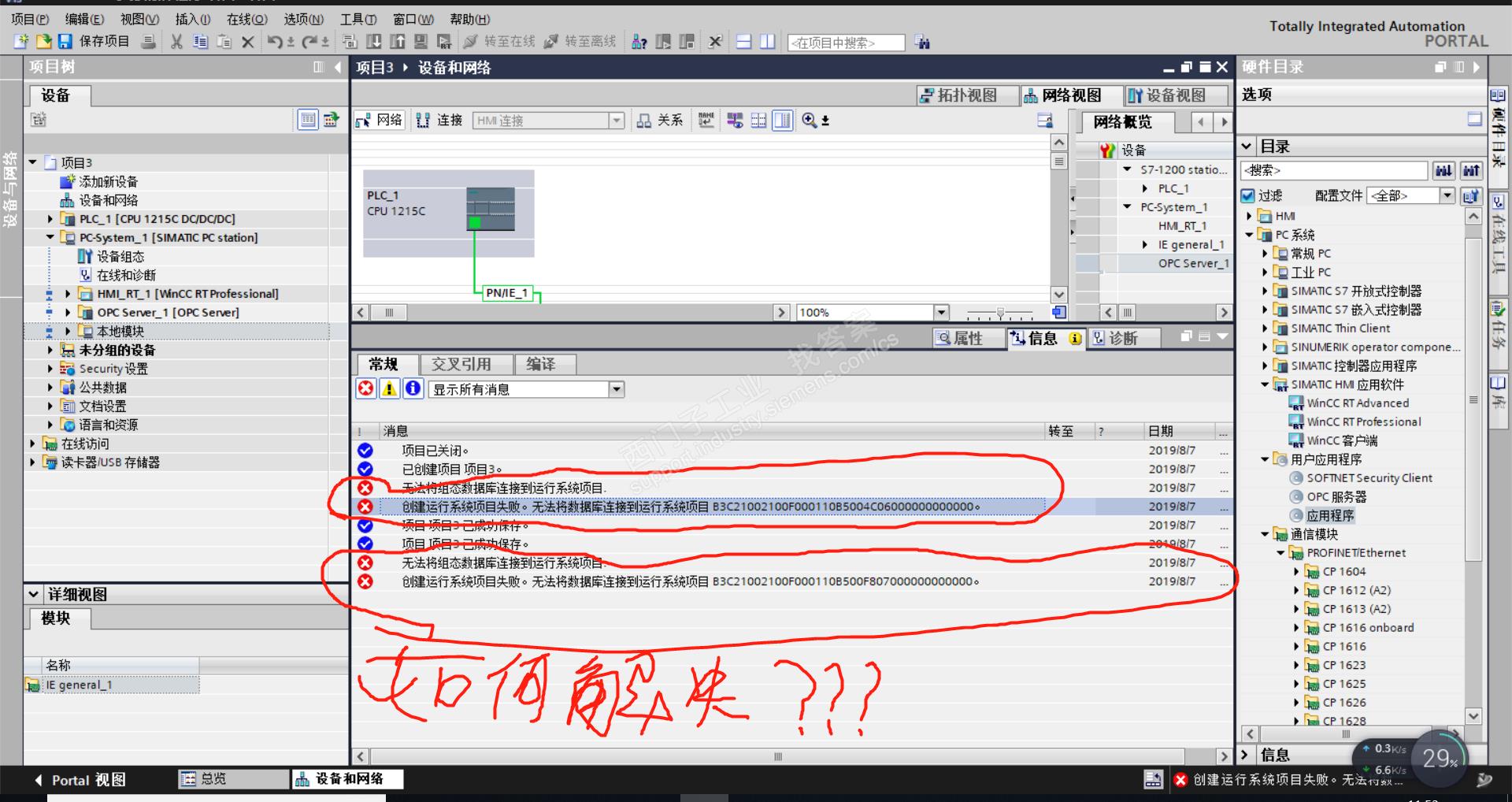This screenshot has height=802, width=1512.
Task: Click the cut scissors icon
Action: tap(177, 42)
